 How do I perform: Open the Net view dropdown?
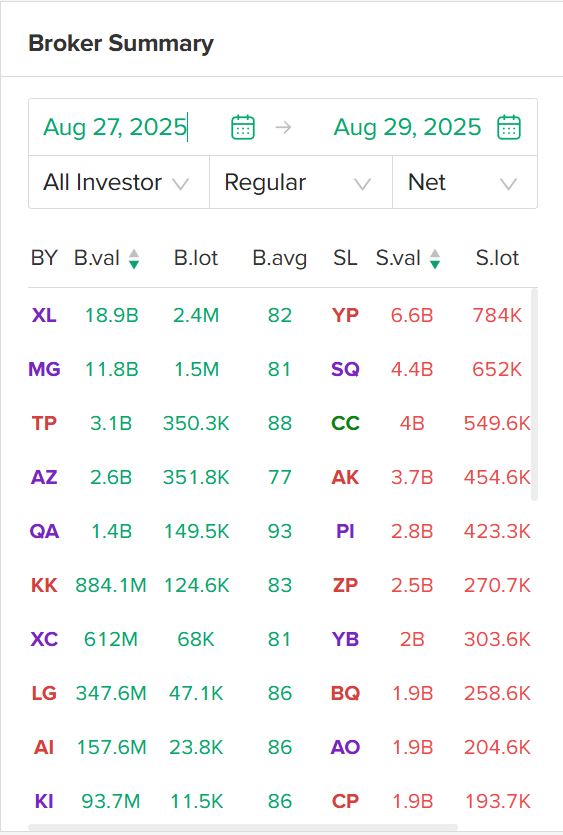(464, 182)
